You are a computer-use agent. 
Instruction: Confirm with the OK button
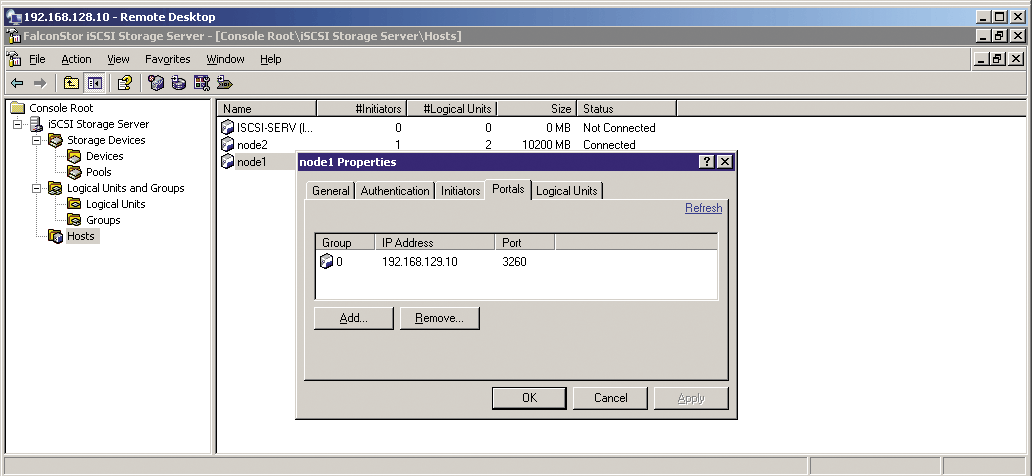point(529,398)
